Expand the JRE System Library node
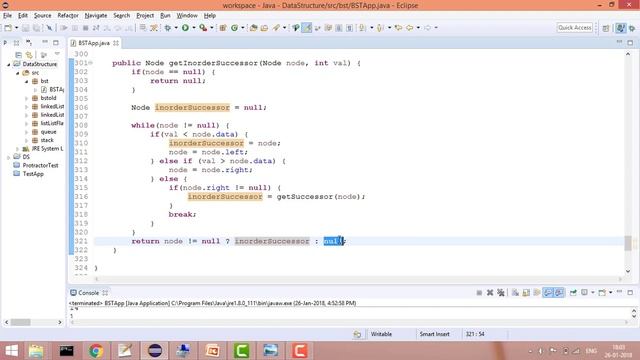 point(18,149)
